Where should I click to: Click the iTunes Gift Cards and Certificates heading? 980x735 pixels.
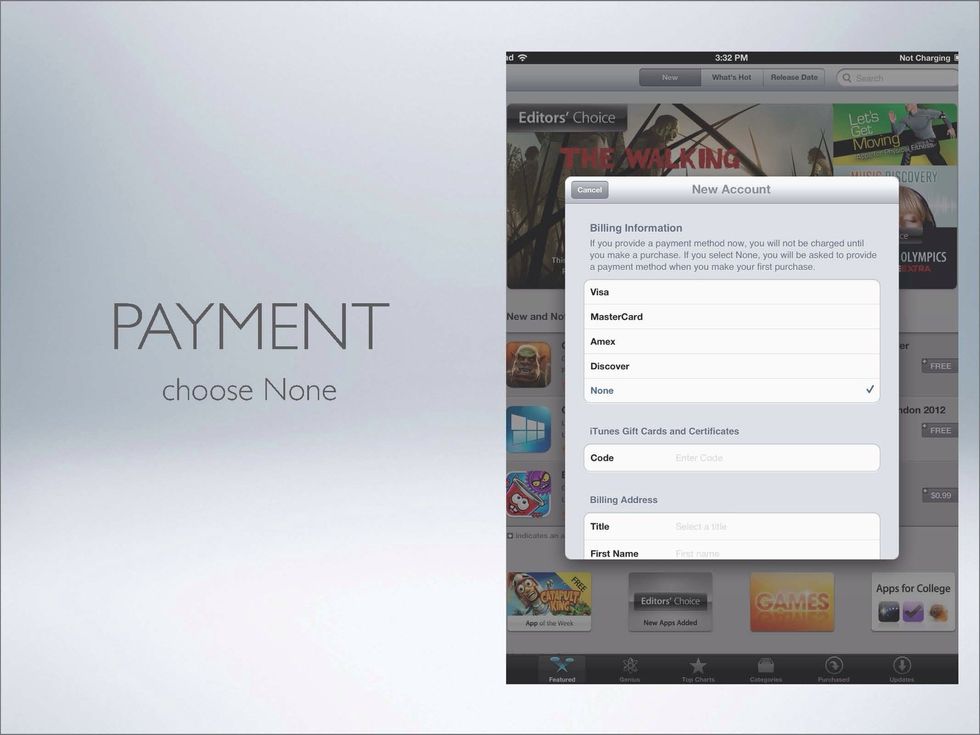664,431
